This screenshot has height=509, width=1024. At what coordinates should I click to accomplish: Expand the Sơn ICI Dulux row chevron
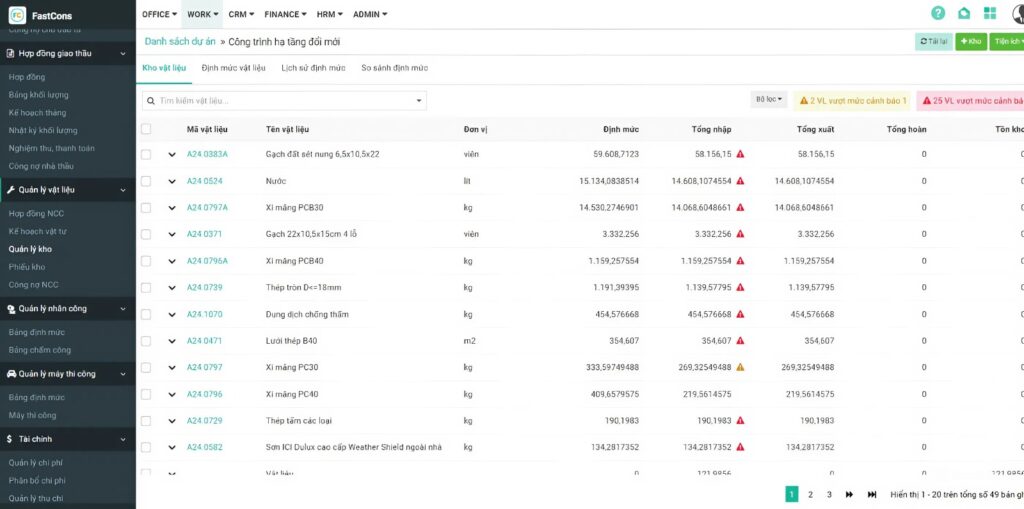(172, 448)
